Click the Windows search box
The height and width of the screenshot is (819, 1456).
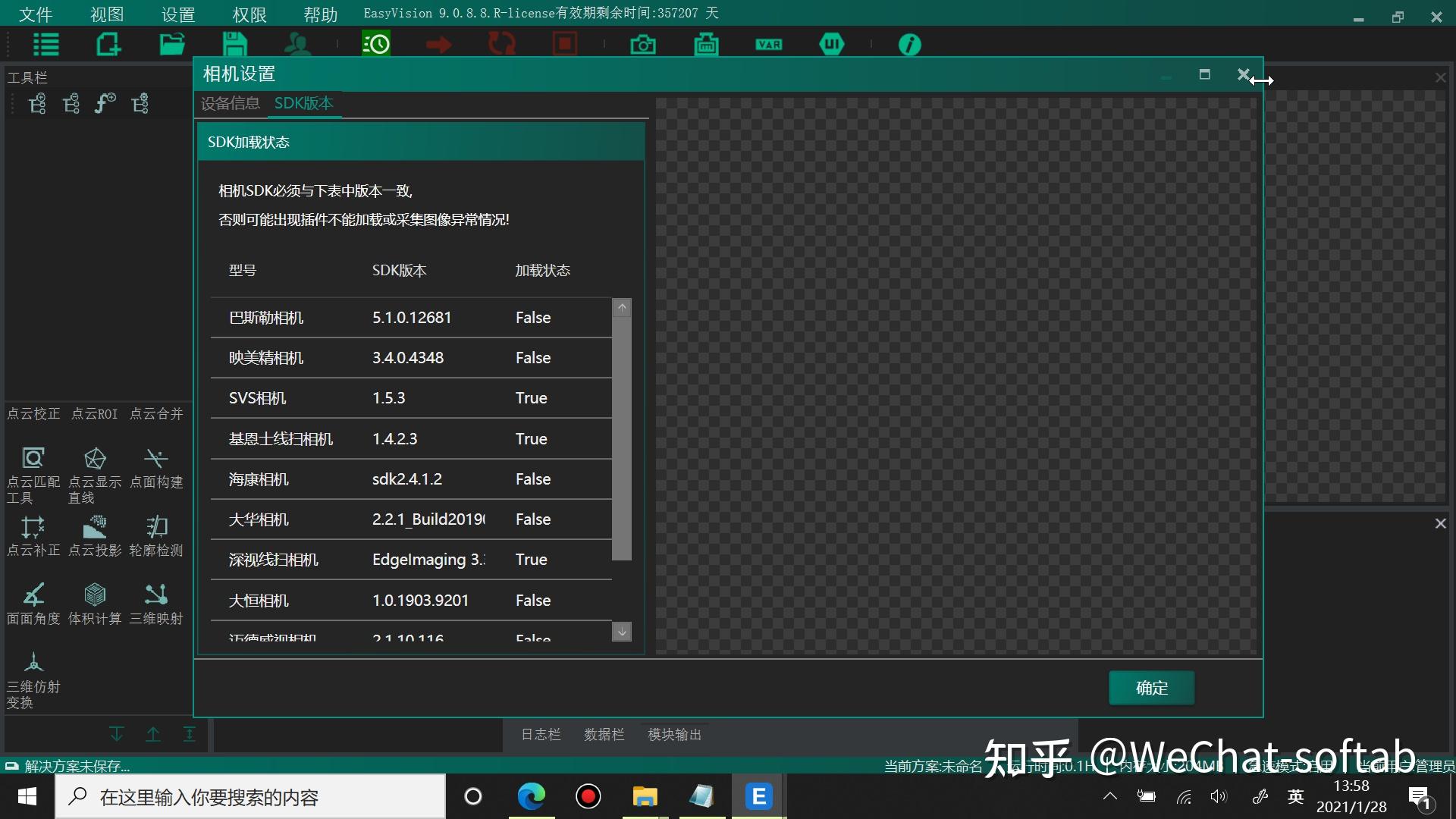(250, 797)
